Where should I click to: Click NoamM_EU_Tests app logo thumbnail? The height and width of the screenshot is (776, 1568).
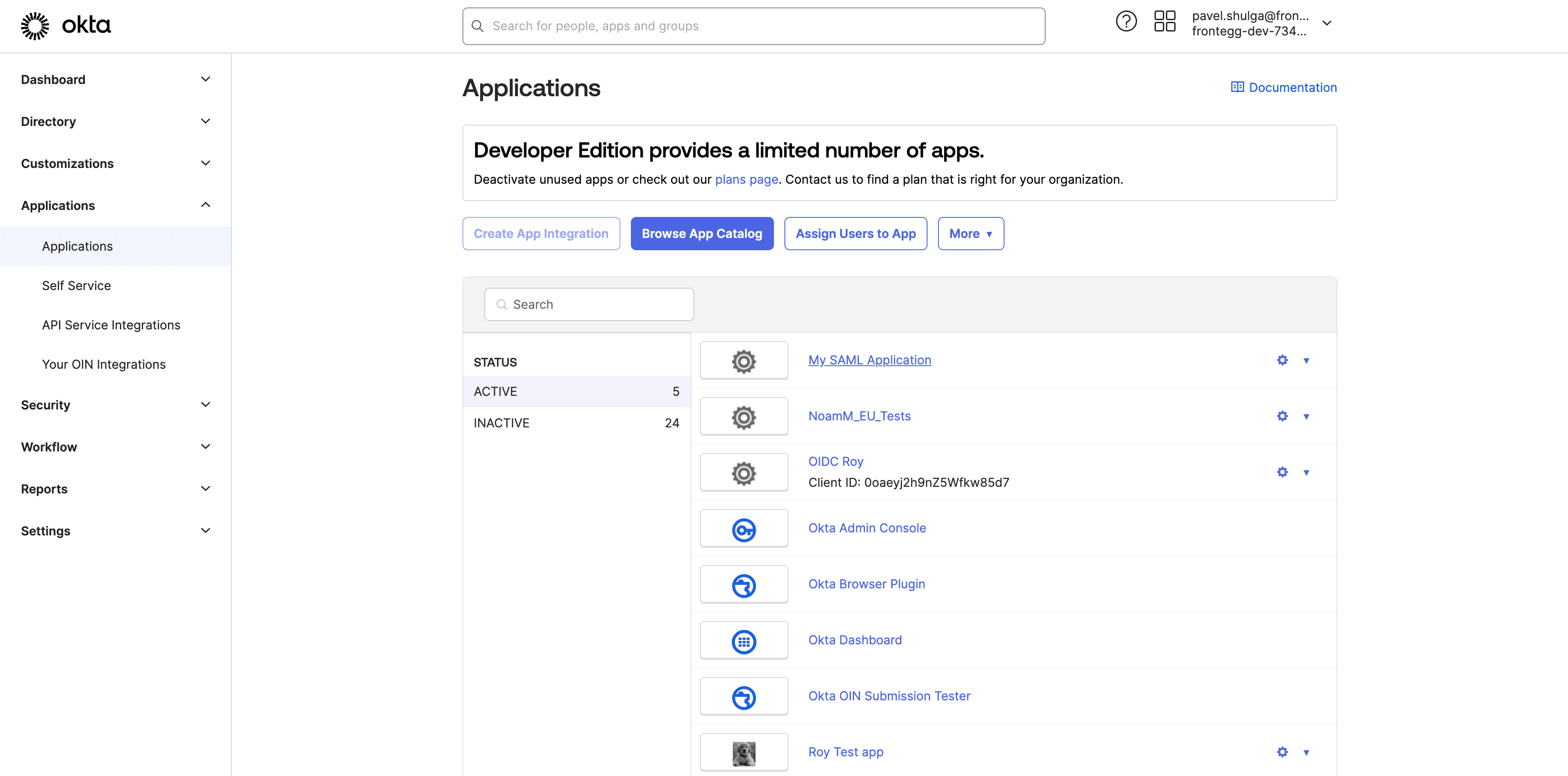point(744,416)
